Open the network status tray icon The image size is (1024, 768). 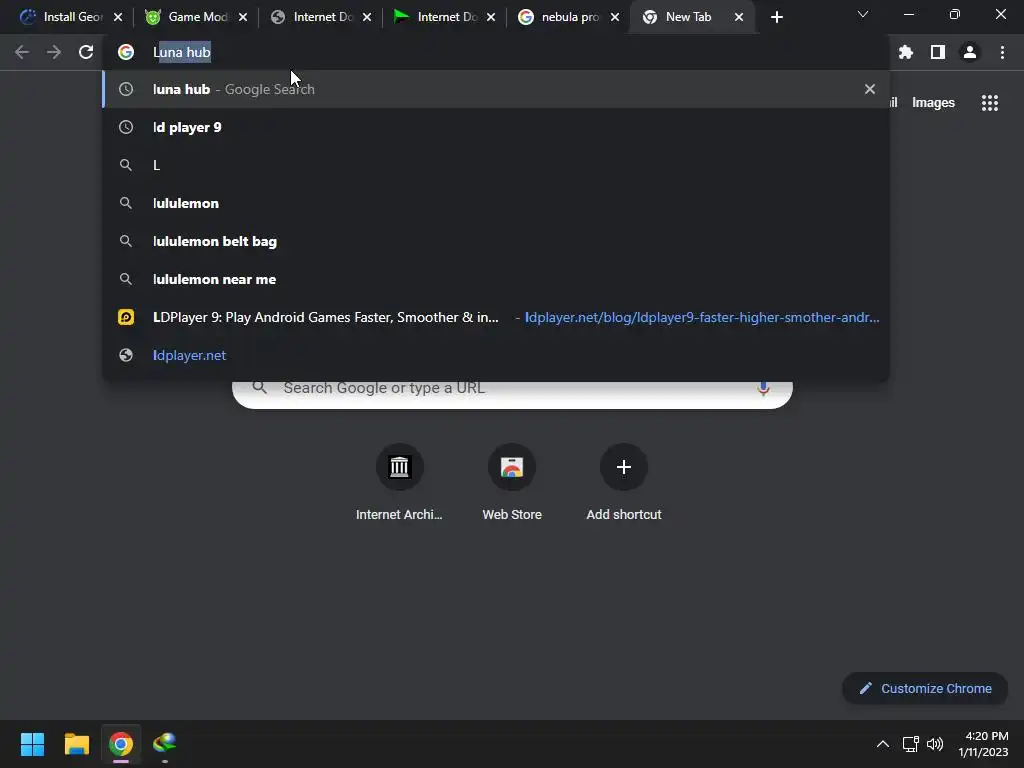[910, 744]
